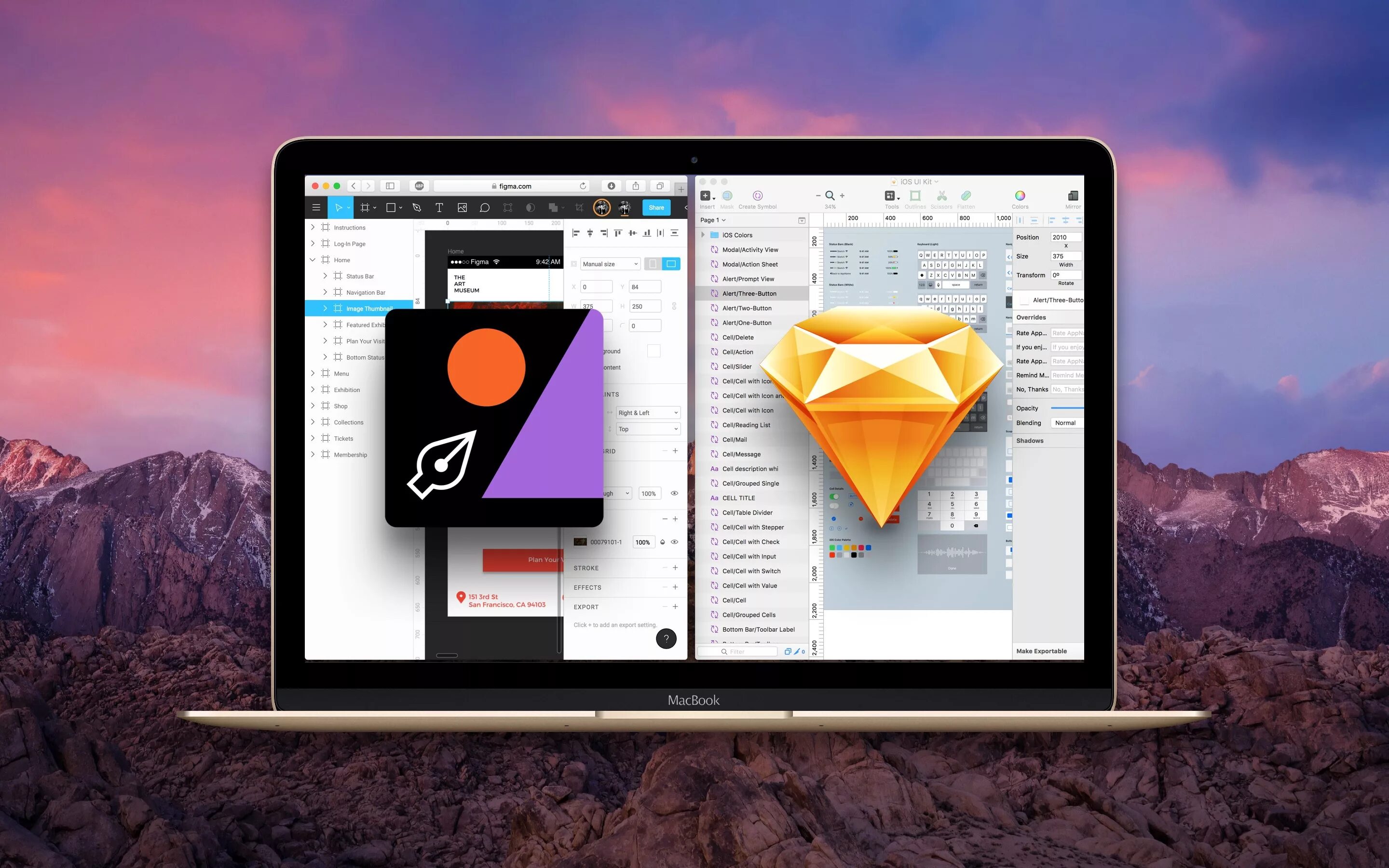Screen dimensions: 1389x868
Task: Select the Move tool arrow icon
Action: 341,206
